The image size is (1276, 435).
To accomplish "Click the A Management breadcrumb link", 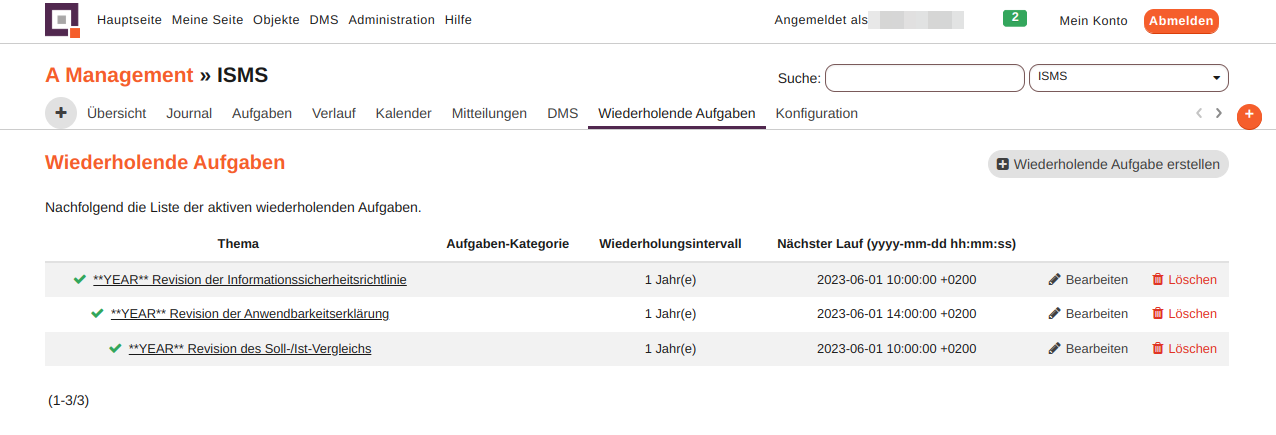I will (119, 75).
